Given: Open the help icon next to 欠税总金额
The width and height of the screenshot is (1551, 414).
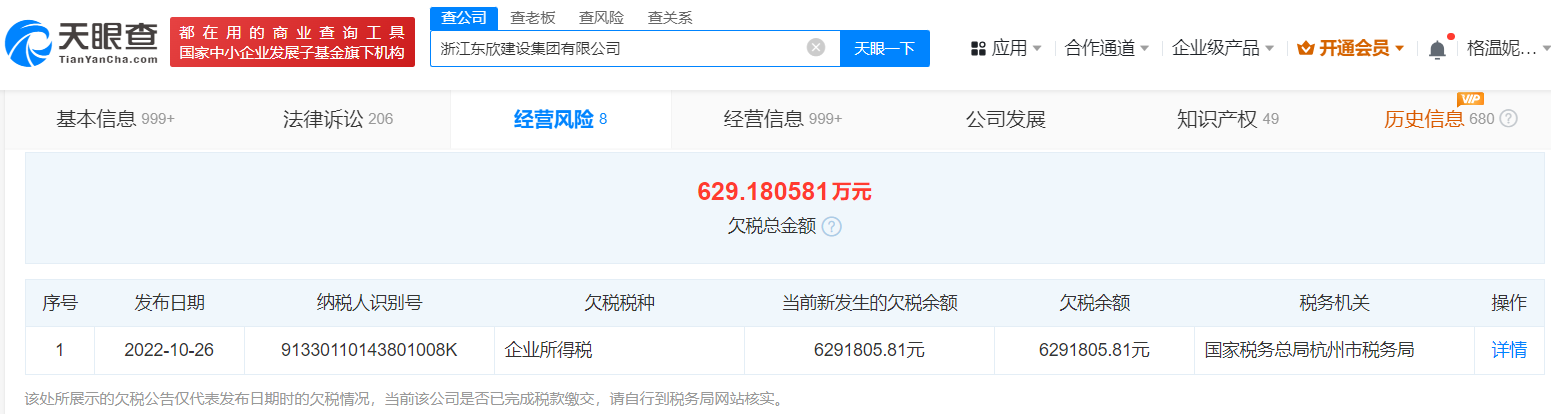Looking at the screenshot, I should coord(831,227).
